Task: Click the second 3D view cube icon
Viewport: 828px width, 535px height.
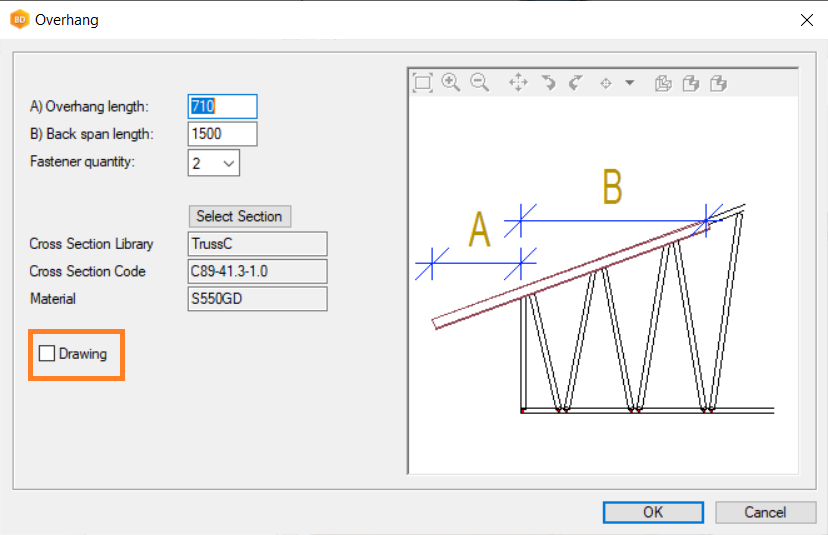Action: [x=690, y=83]
